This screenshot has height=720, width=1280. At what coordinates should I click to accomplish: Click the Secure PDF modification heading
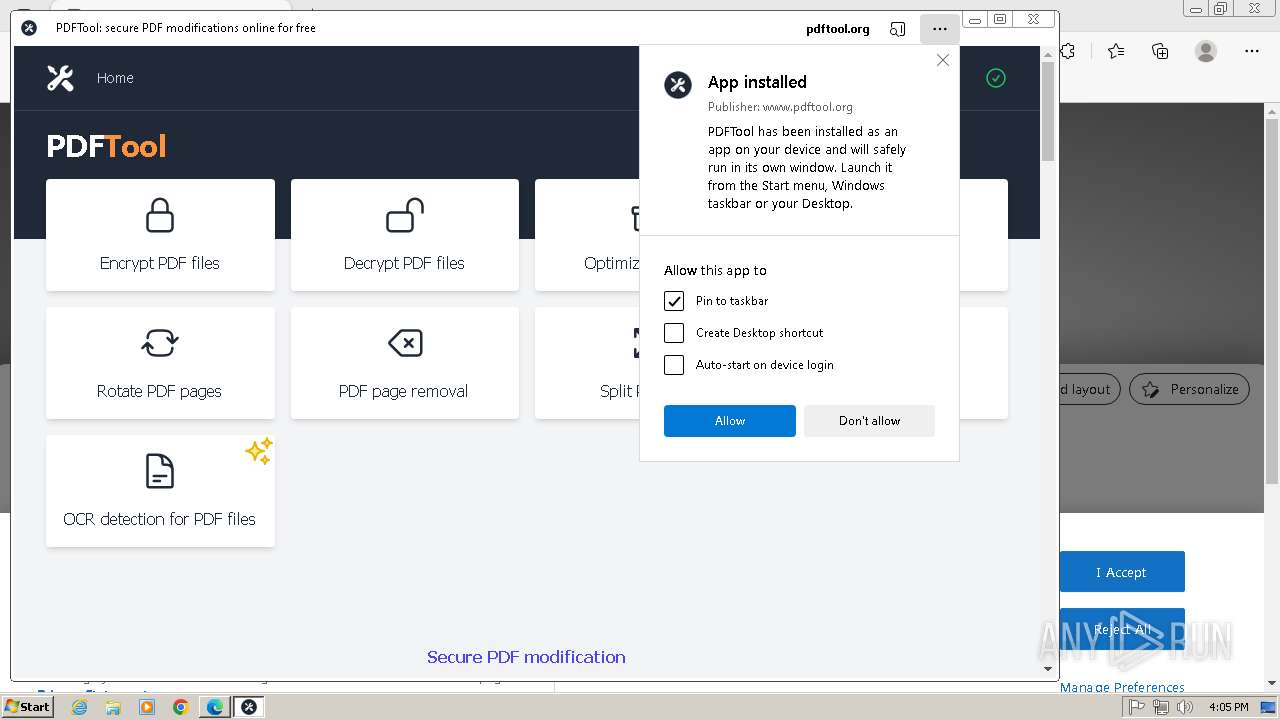pyautogui.click(x=526, y=657)
